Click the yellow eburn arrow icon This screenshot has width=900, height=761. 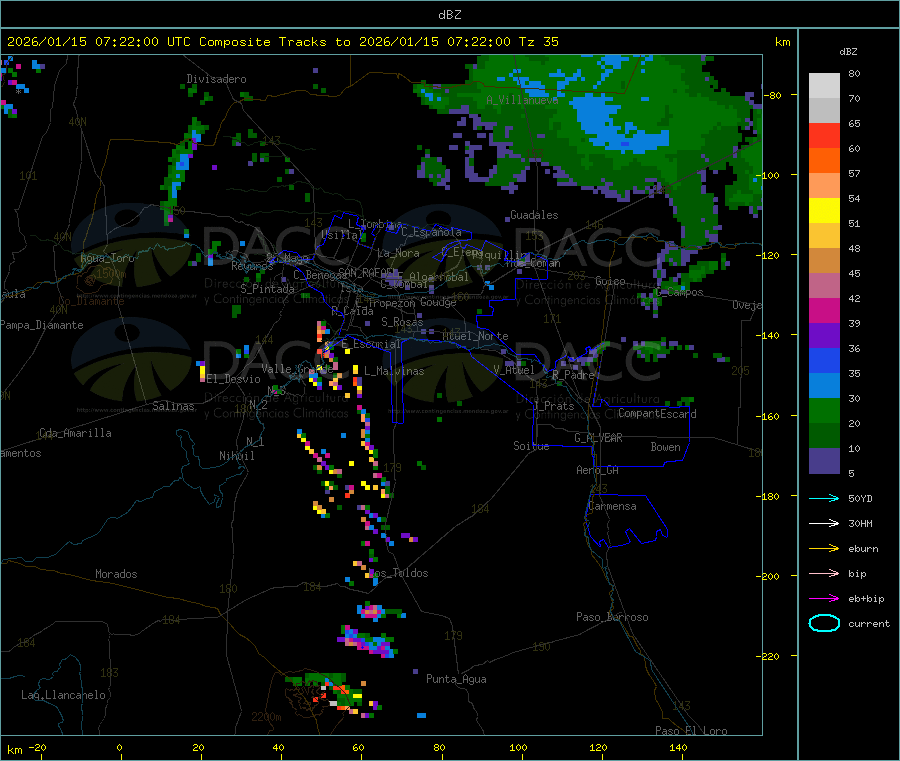pos(824,549)
